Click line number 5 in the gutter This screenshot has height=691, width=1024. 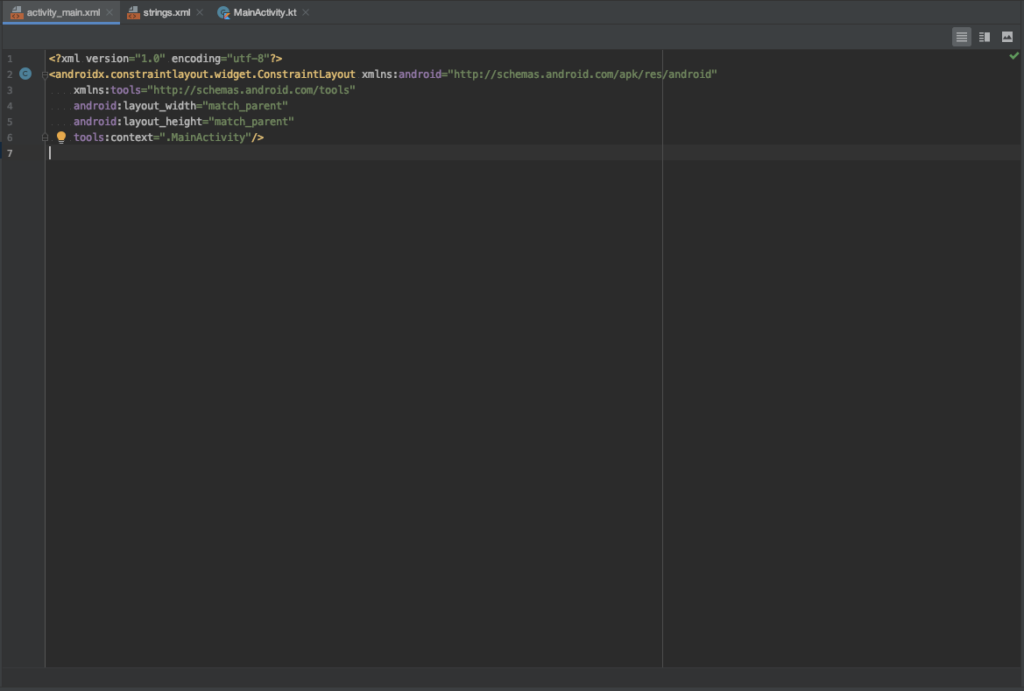pyautogui.click(x=10, y=121)
